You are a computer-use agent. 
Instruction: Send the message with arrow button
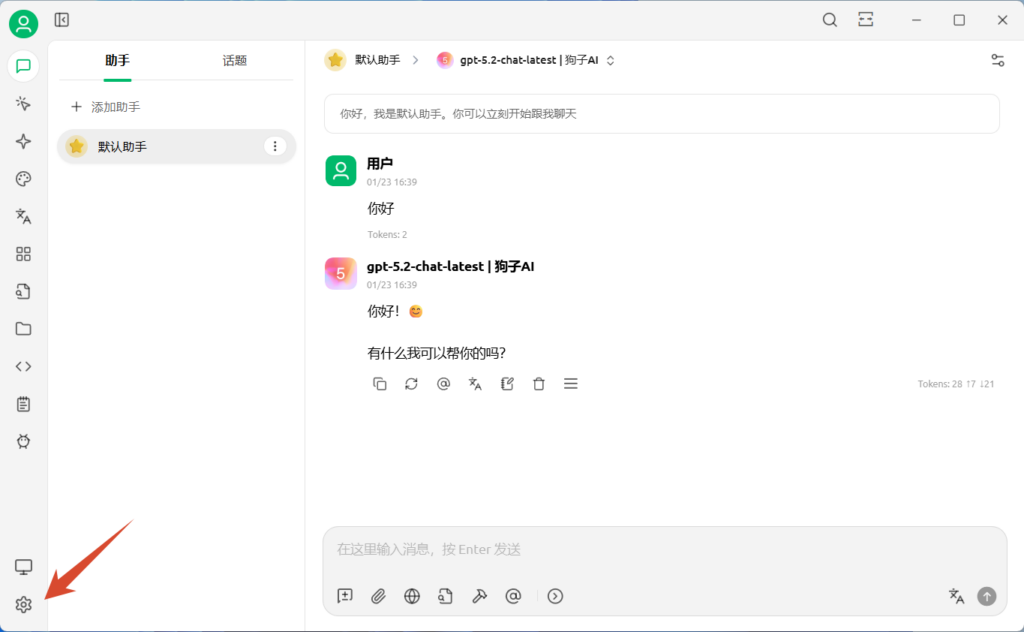(x=987, y=596)
